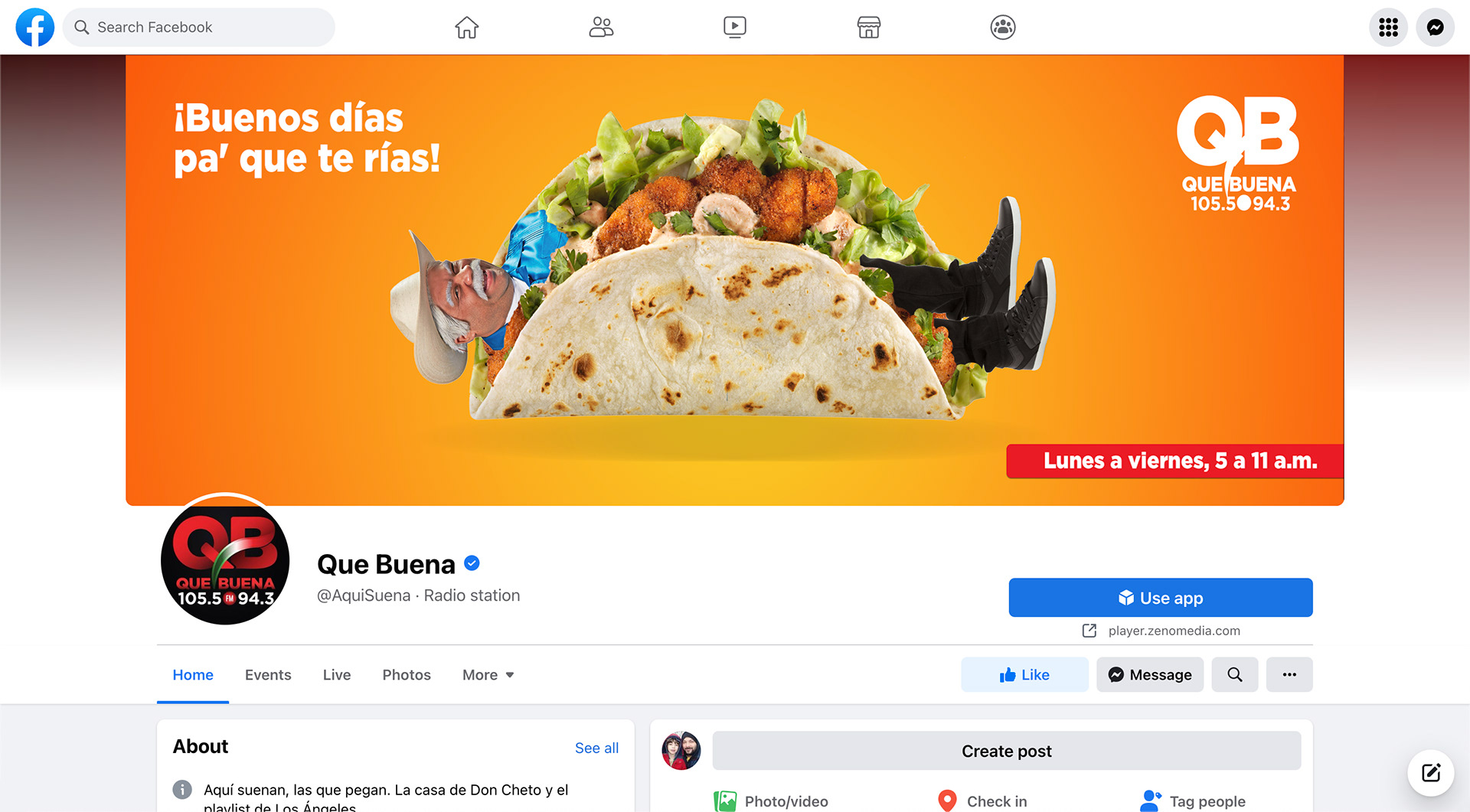This screenshot has width=1470, height=812.
Task: Switch to the Photos tab
Action: pyautogui.click(x=407, y=675)
